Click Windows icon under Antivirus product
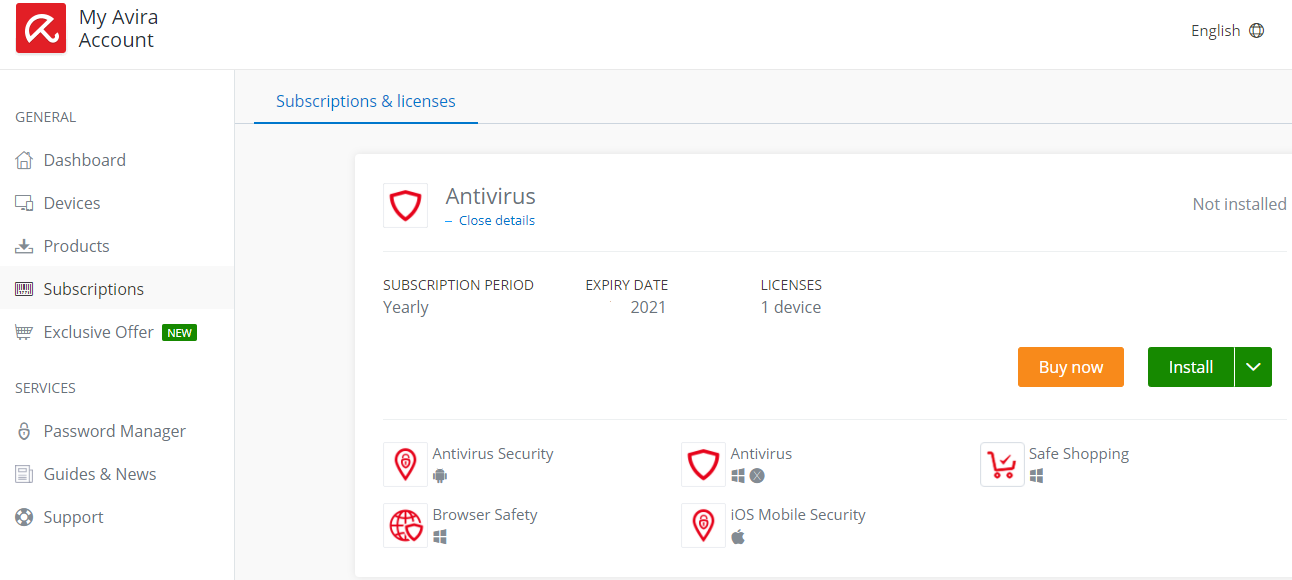1292x580 pixels. [738, 476]
